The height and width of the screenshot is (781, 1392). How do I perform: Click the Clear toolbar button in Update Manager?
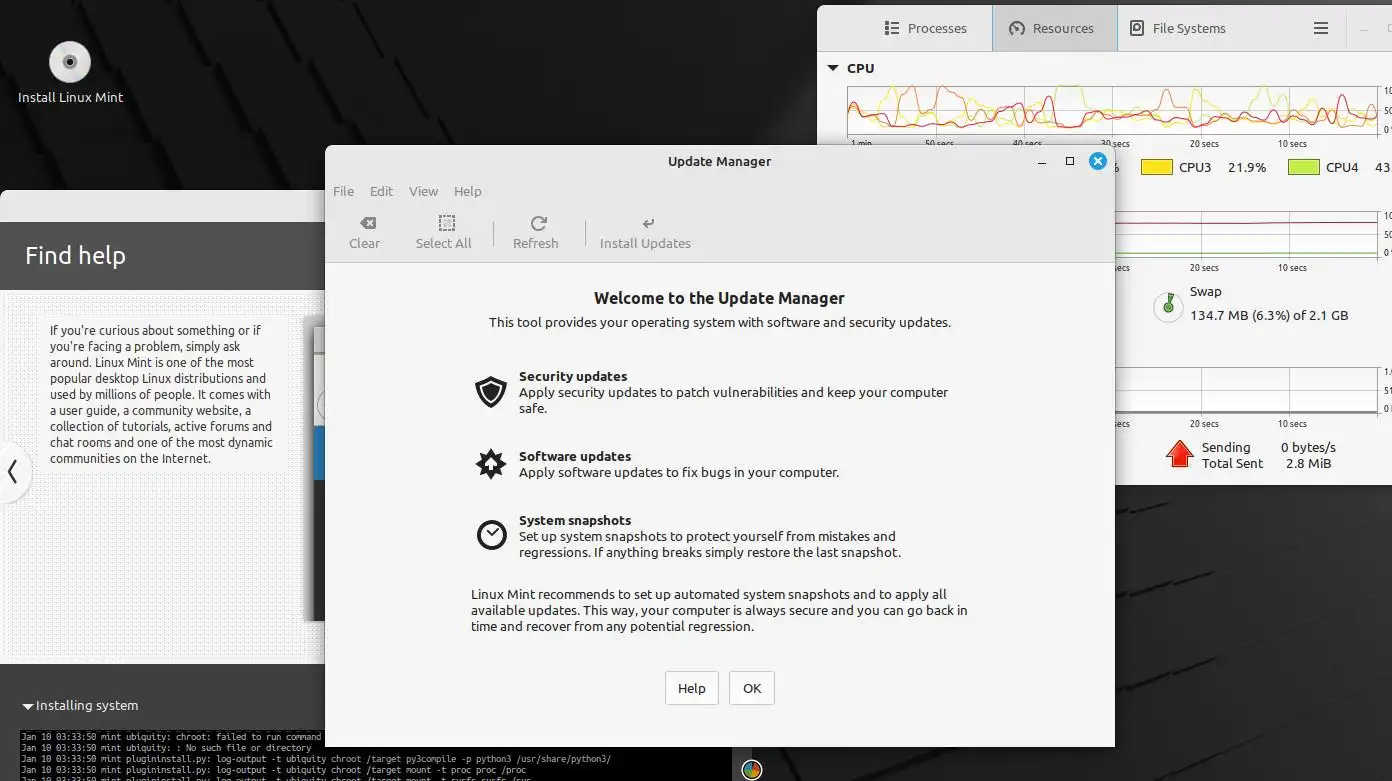click(364, 232)
